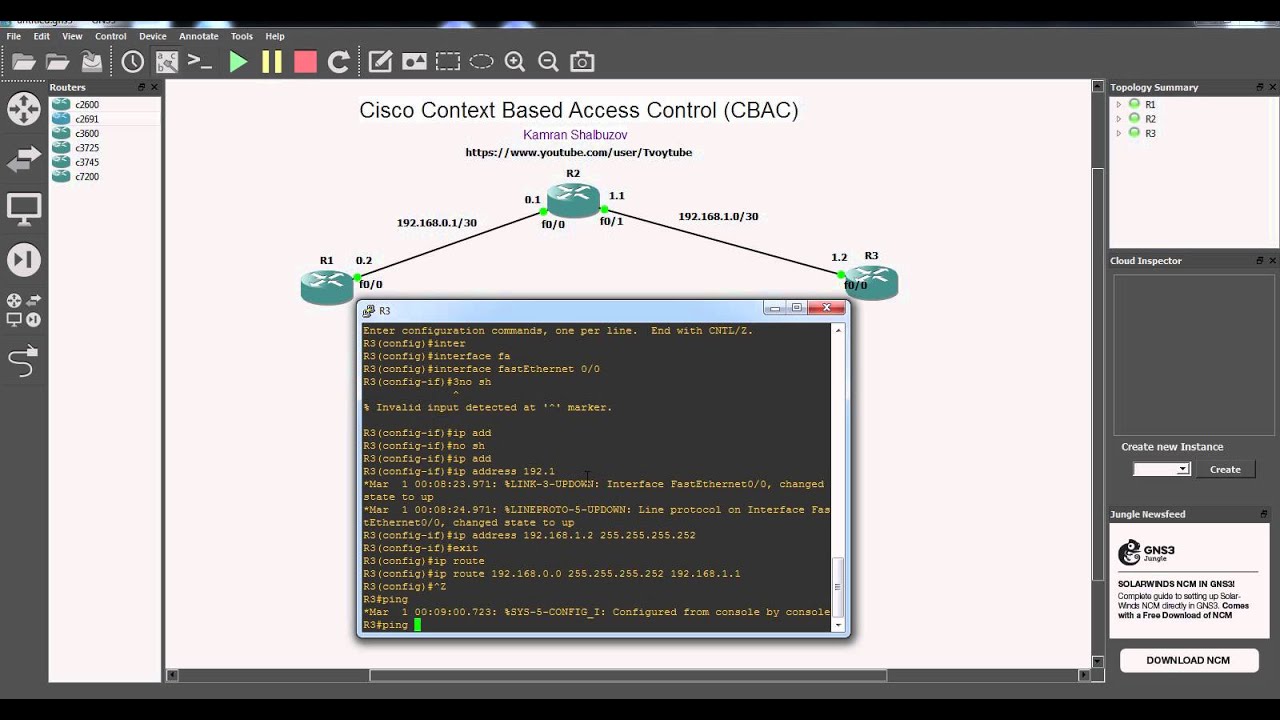Browse security devices sidebar icon
1280x720 pixels.
pos(24,261)
